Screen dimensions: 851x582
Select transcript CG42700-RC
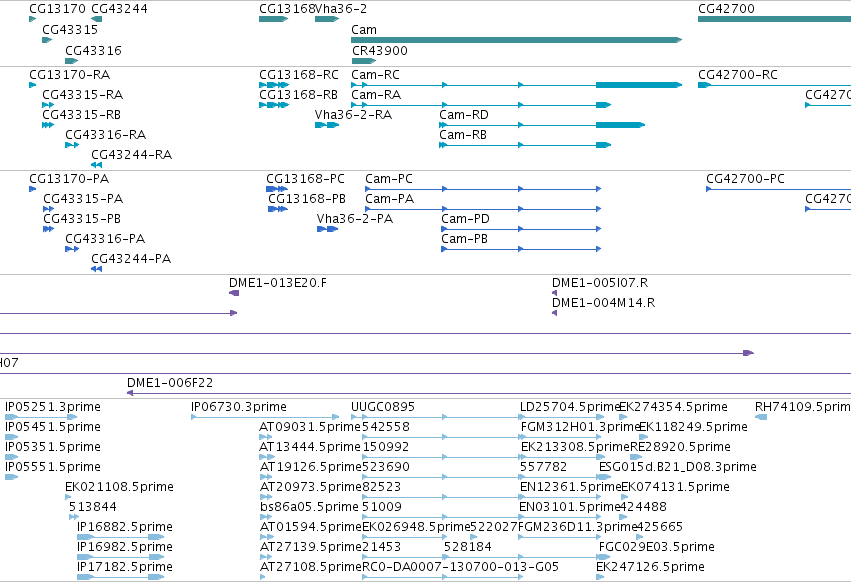(738, 74)
